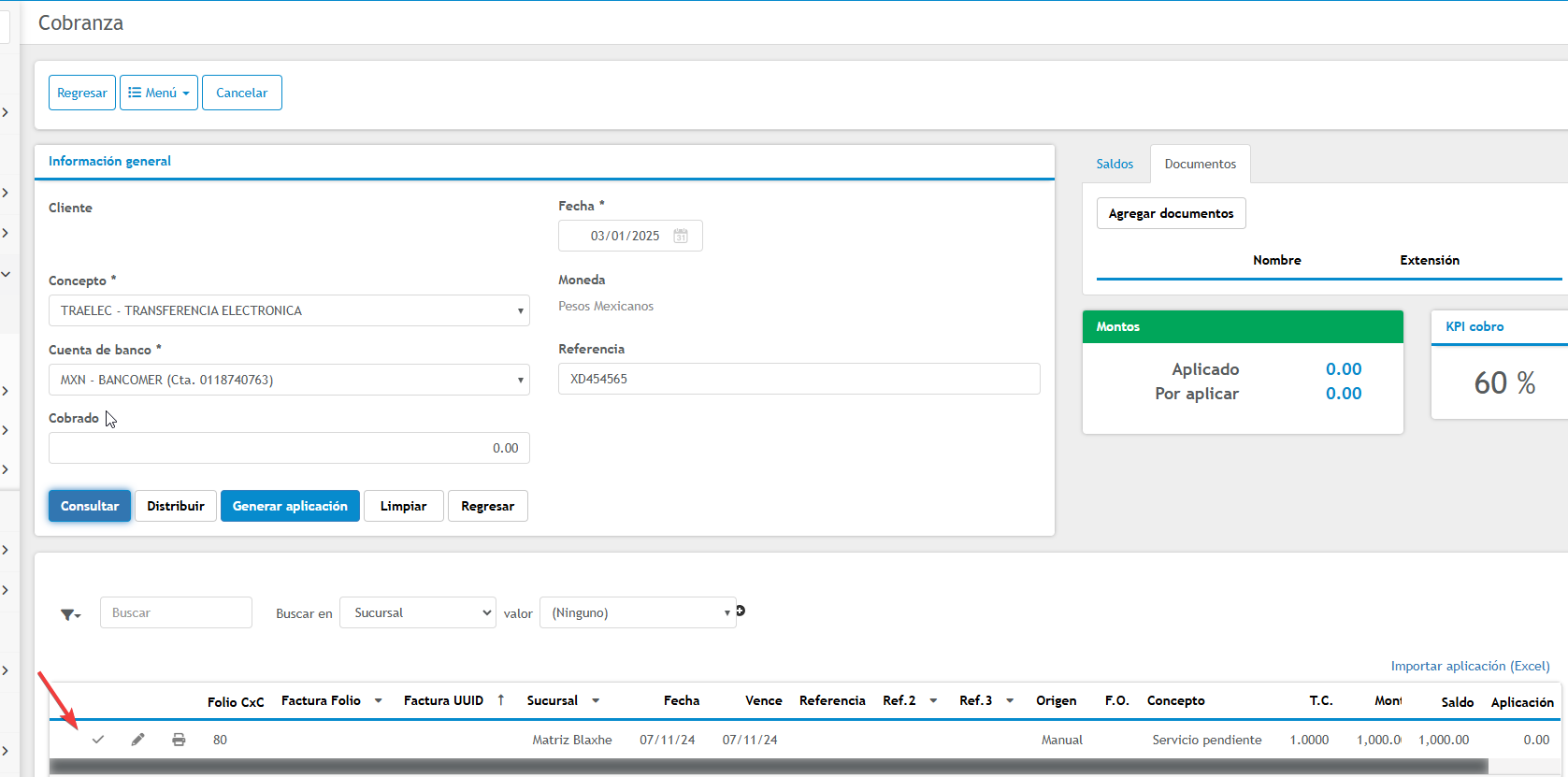Screen dimensions: 1568x777
Task: Click the top toolbar Regresar button
Action: point(82,93)
